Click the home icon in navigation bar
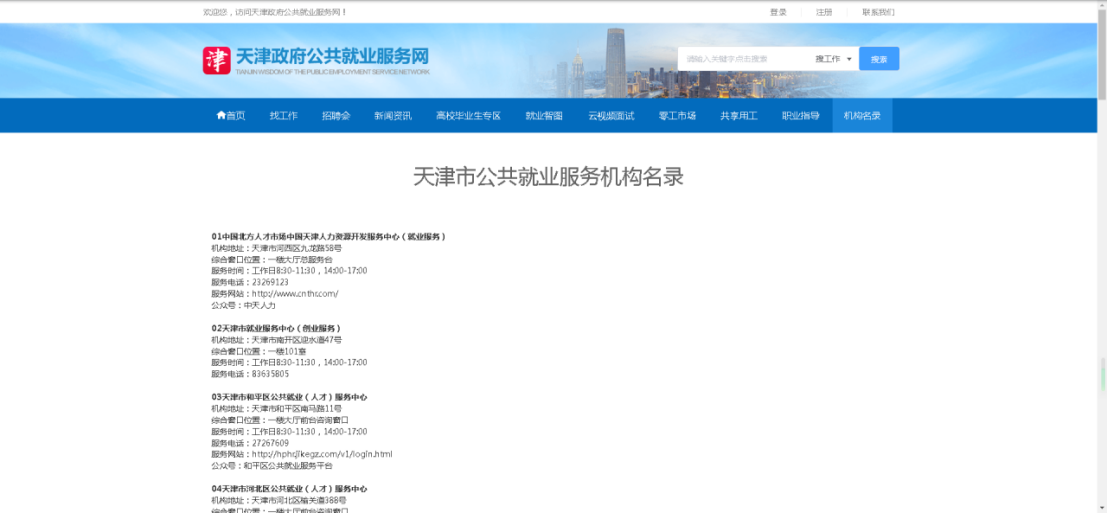Viewport: 1108px width, 513px height. click(221, 116)
